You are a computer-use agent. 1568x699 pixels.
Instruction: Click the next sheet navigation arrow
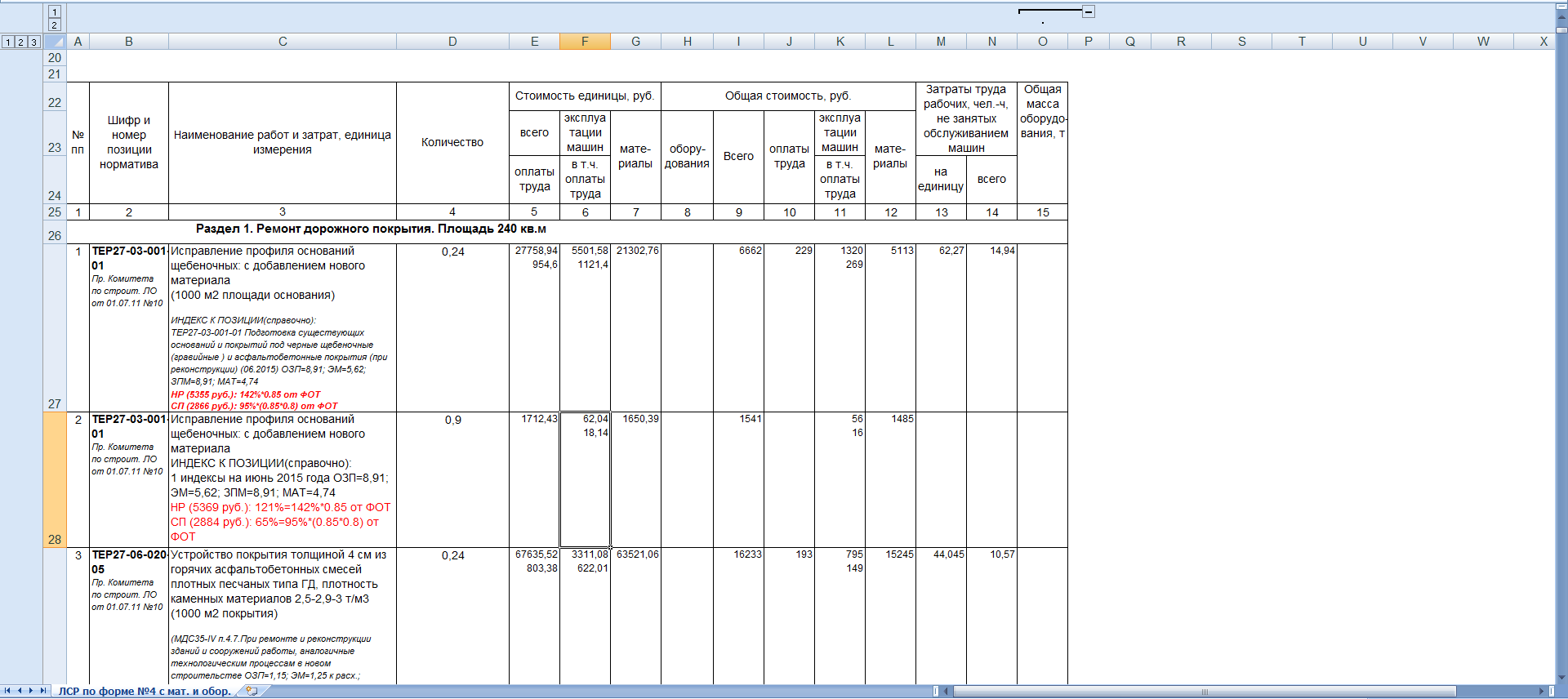(x=31, y=691)
